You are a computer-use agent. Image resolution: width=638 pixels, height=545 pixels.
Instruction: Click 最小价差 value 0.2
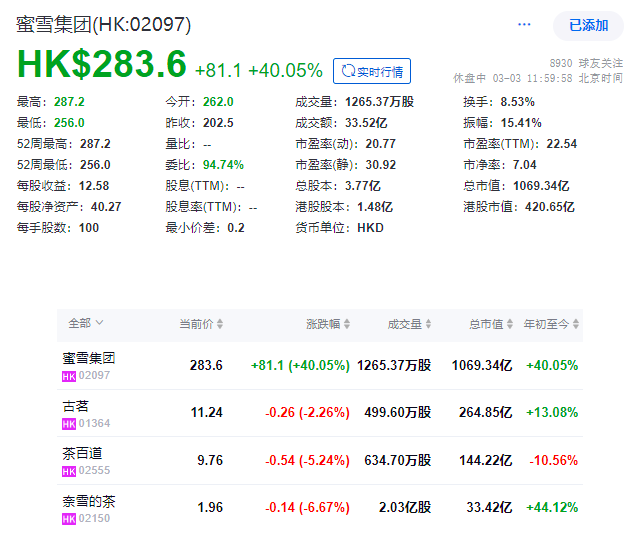236,228
